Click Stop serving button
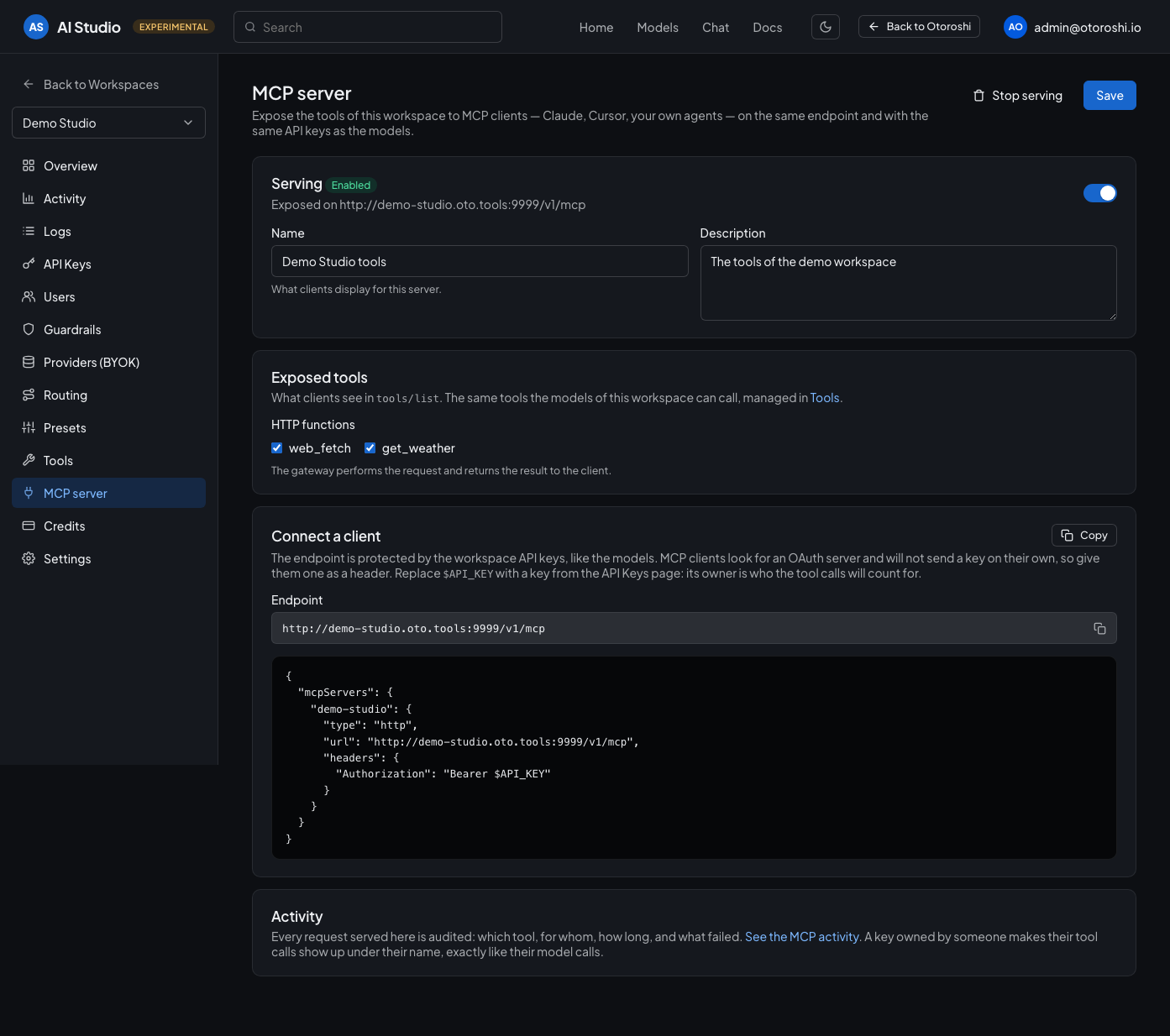This screenshot has height=1036, width=1170. (1017, 96)
